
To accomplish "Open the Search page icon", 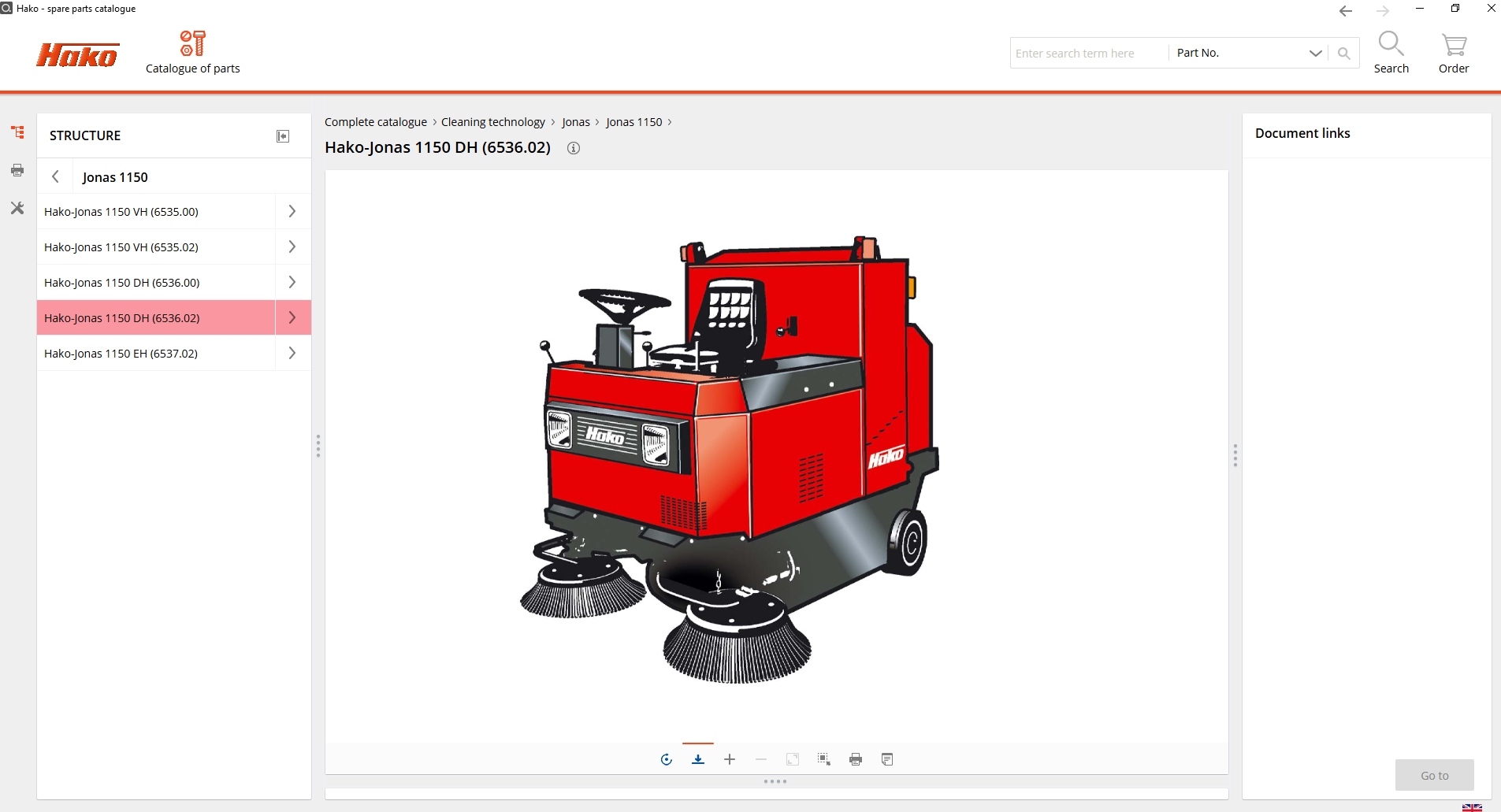I will coord(1391,53).
